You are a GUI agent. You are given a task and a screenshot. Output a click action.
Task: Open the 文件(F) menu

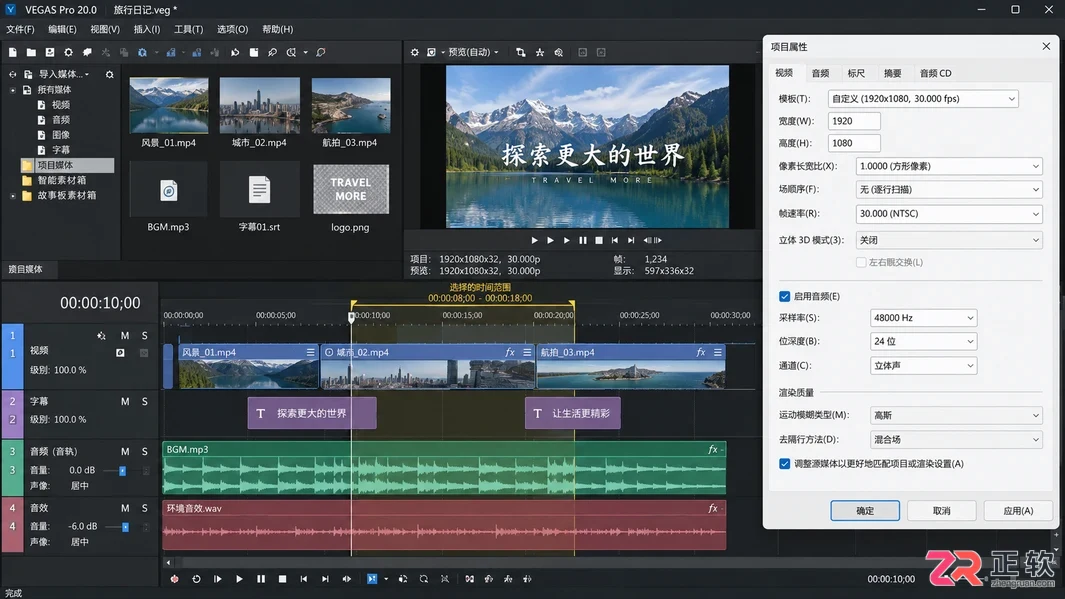20,29
